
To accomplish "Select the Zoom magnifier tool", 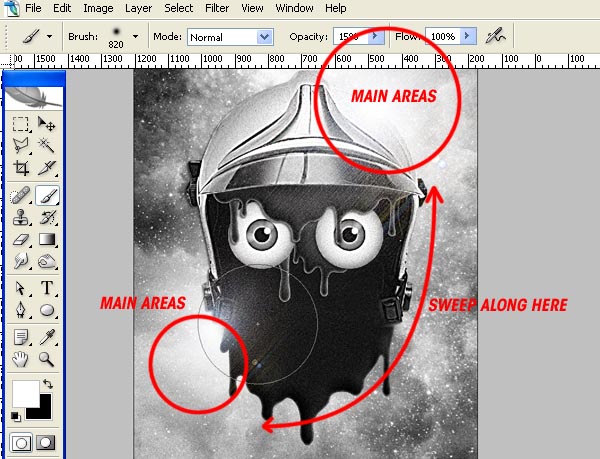I will tap(47, 360).
